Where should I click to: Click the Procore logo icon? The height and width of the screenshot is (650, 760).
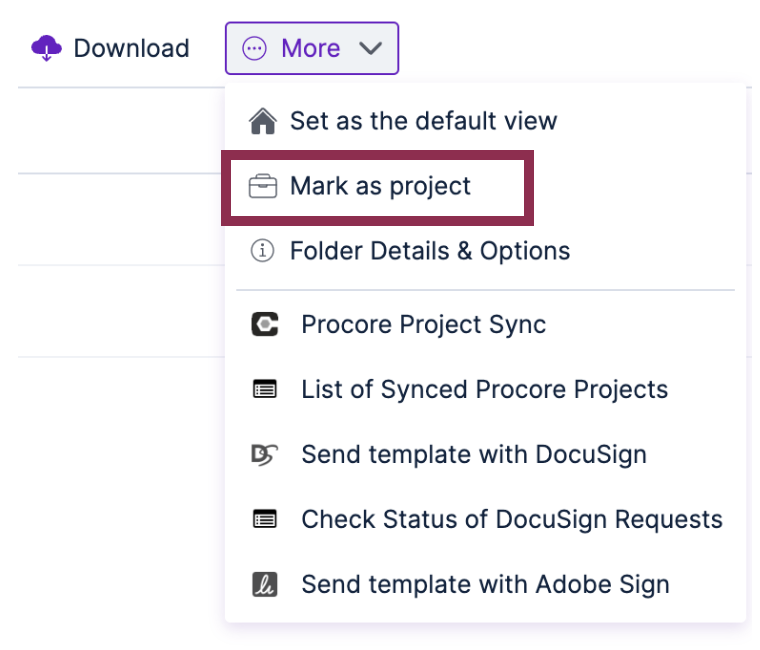265,324
